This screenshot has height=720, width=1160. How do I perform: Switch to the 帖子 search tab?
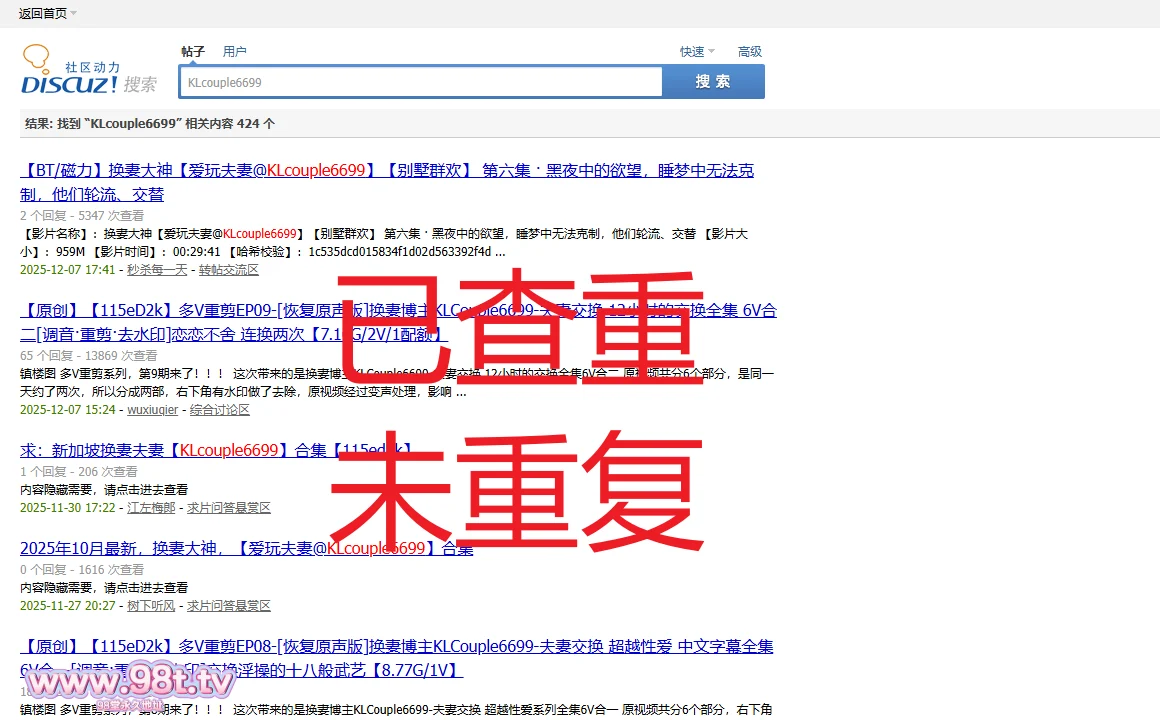[193, 51]
